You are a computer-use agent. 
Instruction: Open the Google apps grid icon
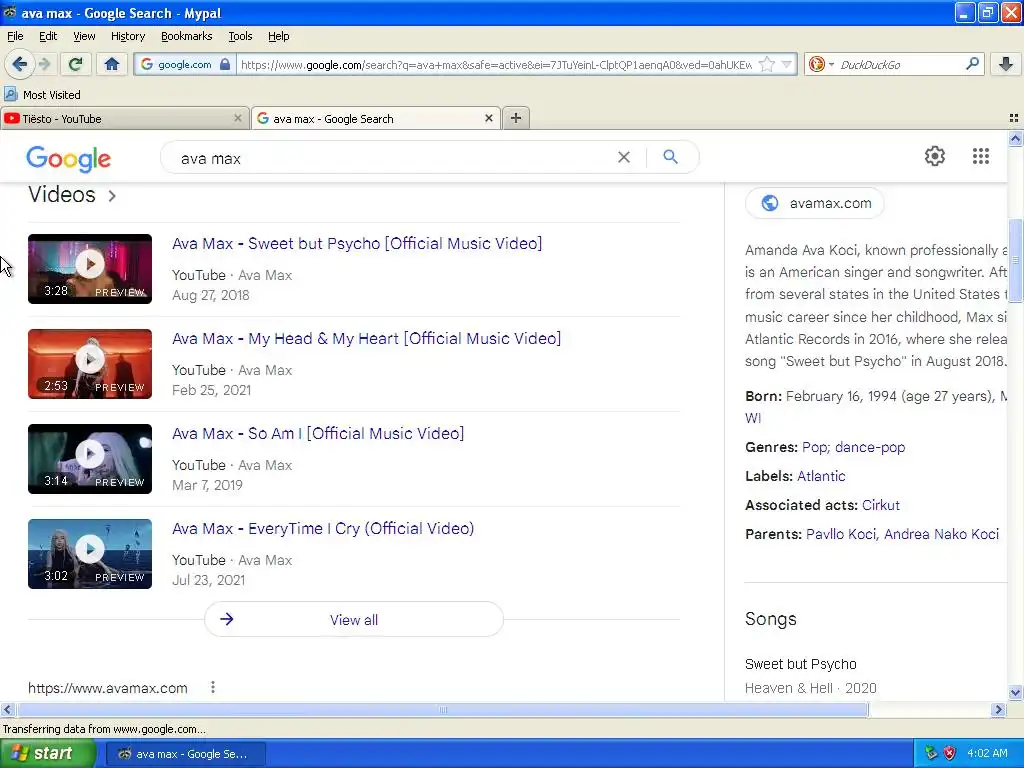[x=981, y=156]
